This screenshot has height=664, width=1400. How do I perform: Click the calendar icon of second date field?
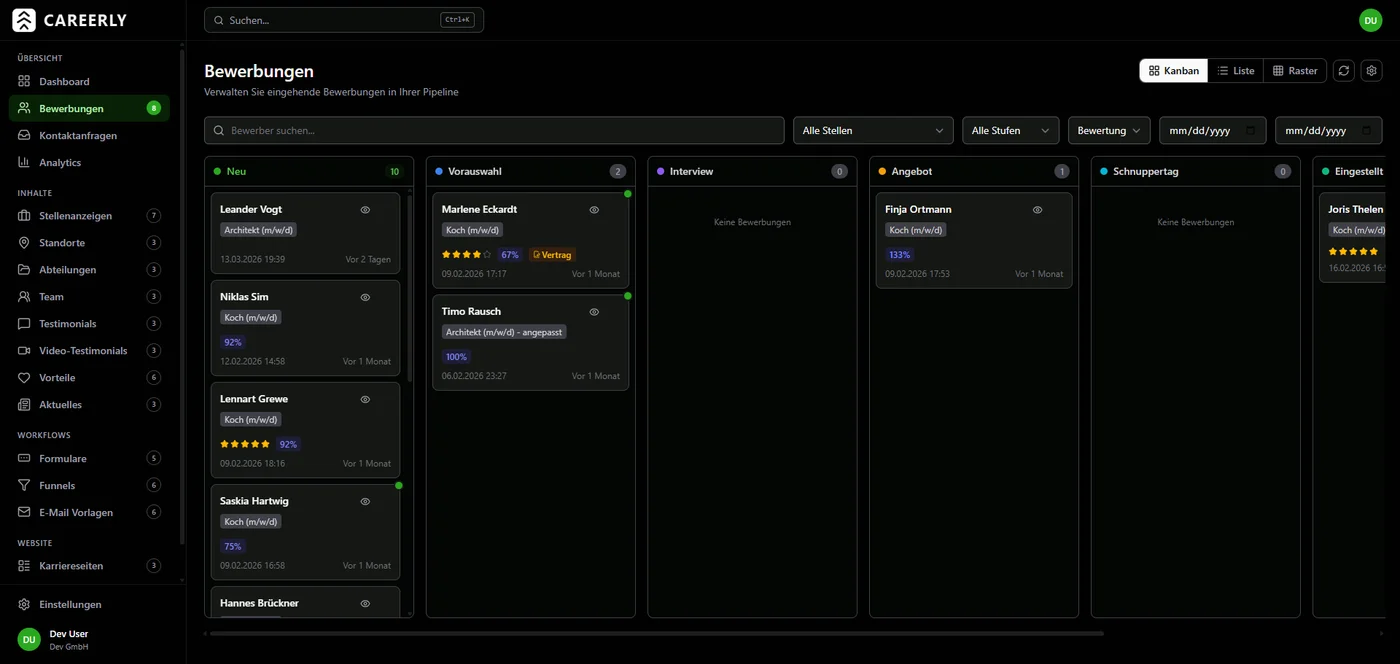coord(1367,131)
